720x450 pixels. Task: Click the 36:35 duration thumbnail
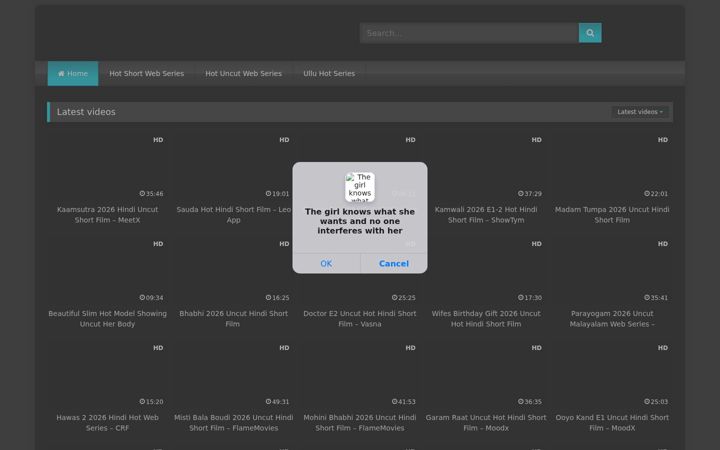pyautogui.click(x=486, y=375)
